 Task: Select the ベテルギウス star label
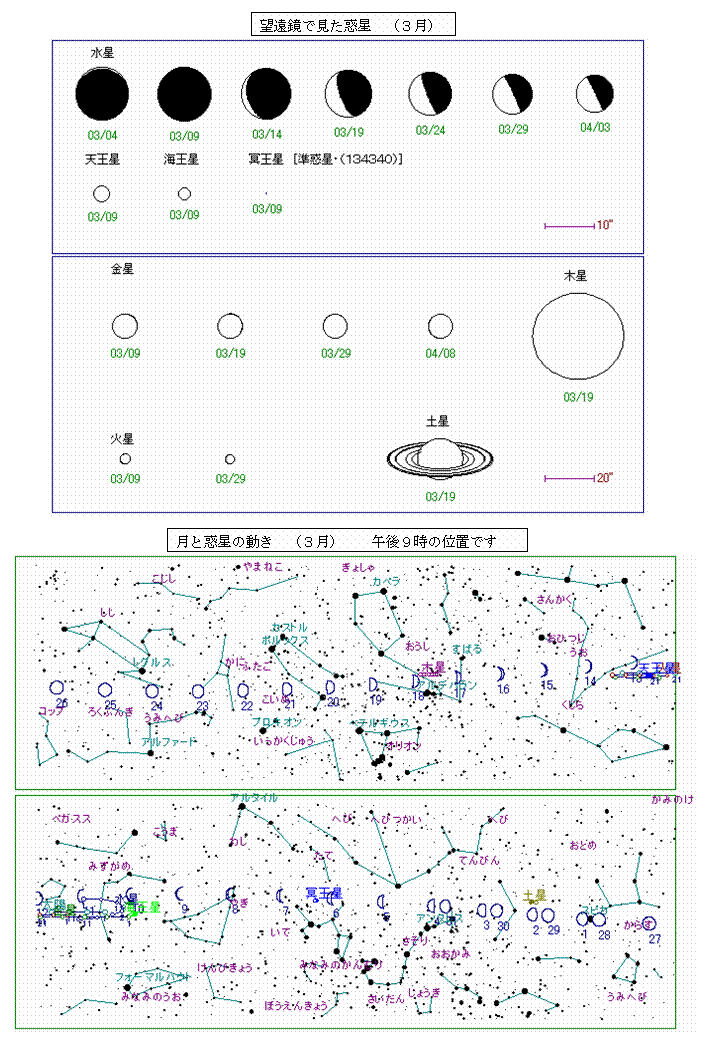tap(383, 722)
